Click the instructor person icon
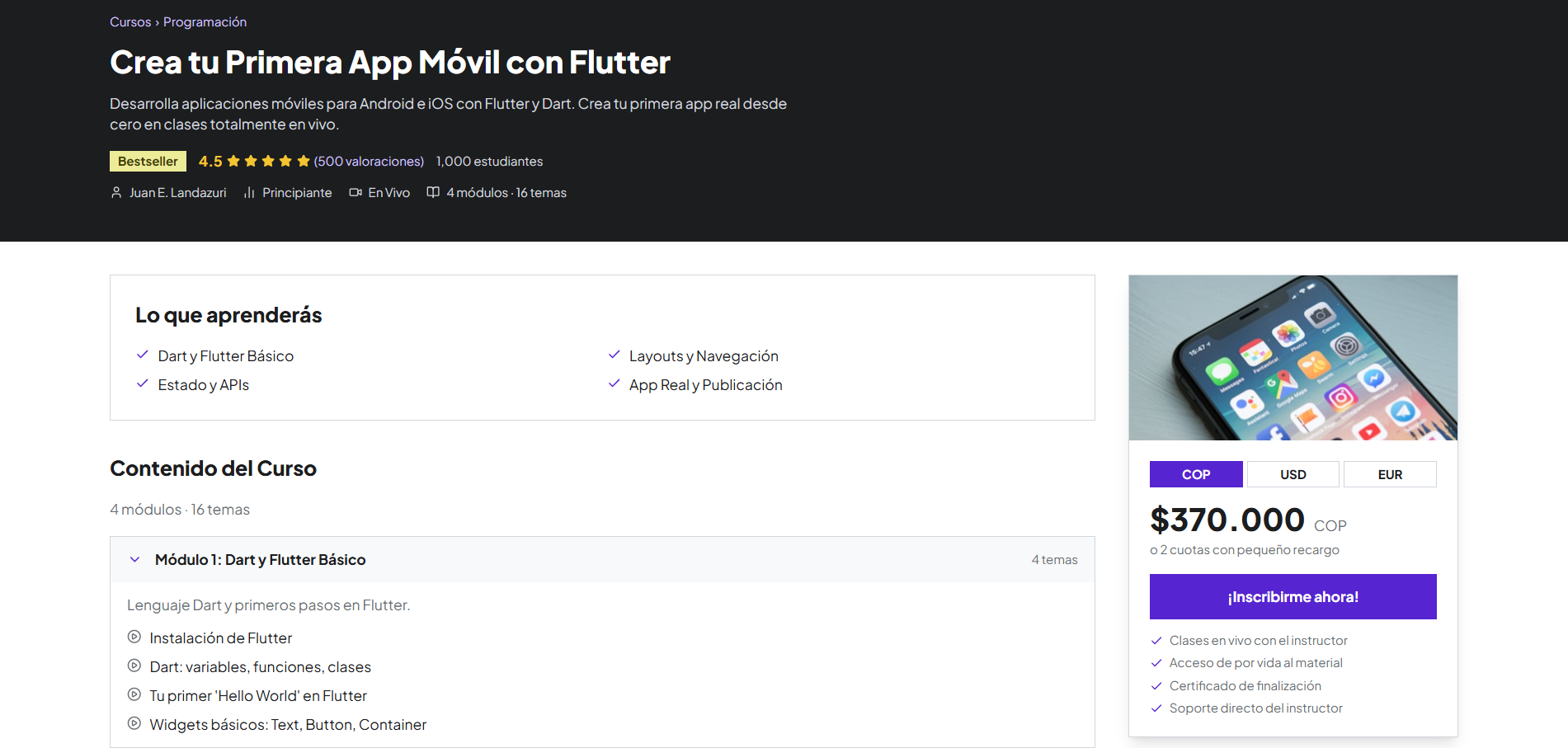Screen dimensions: 1568x748 coord(116,192)
